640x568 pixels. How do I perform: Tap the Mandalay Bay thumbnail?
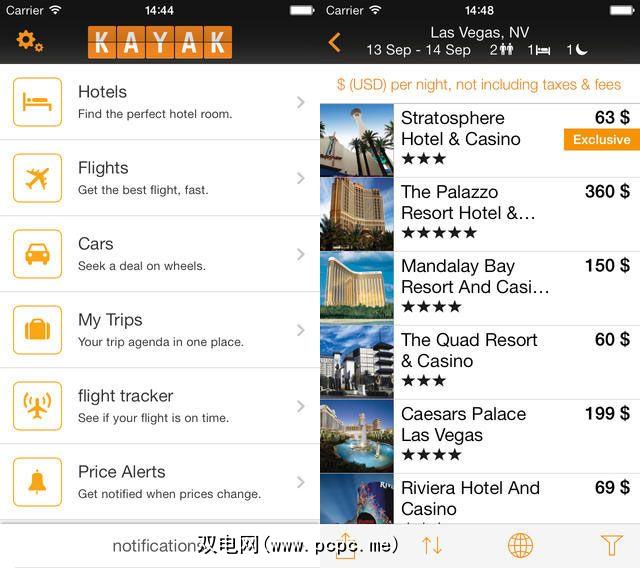(x=357, y=288)
